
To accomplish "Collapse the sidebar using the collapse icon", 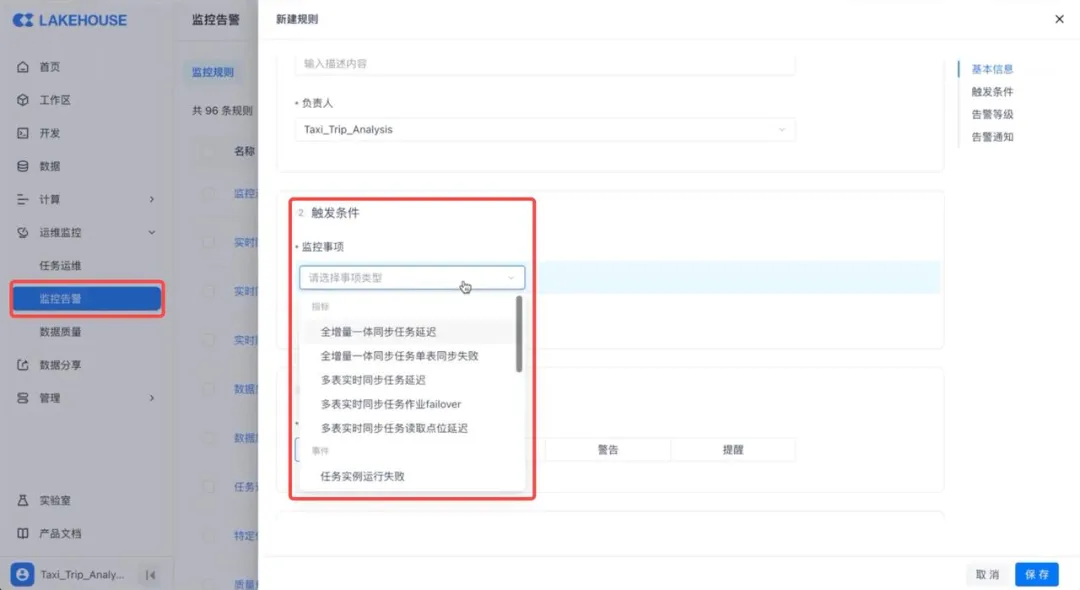I will tap(150, 575).
